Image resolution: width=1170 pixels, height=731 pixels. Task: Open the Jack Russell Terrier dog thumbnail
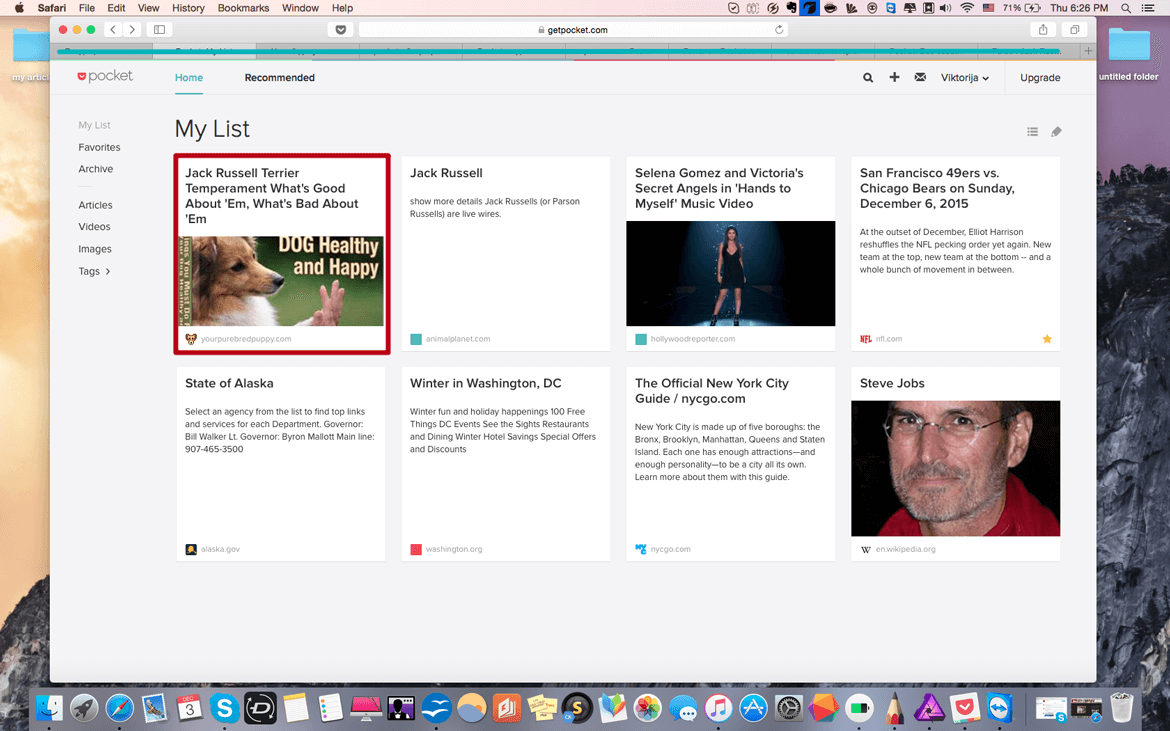click(282, 281)
